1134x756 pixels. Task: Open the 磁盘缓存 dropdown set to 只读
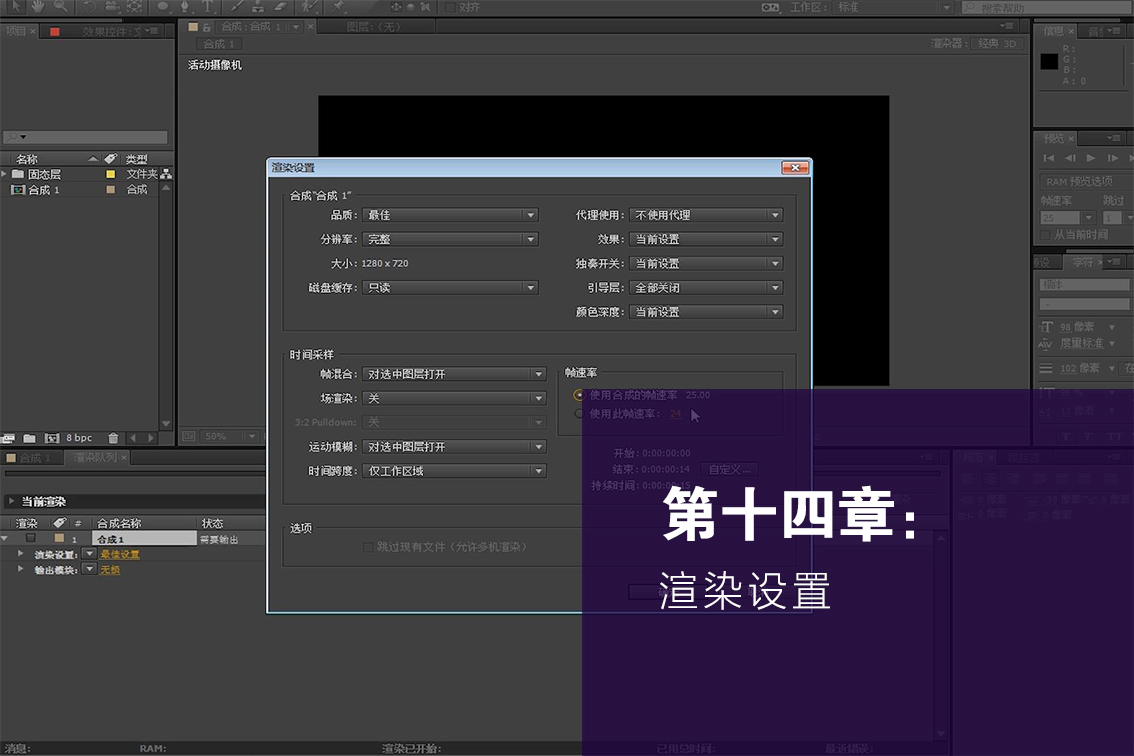pyautogui.click(x=450, y=287)
